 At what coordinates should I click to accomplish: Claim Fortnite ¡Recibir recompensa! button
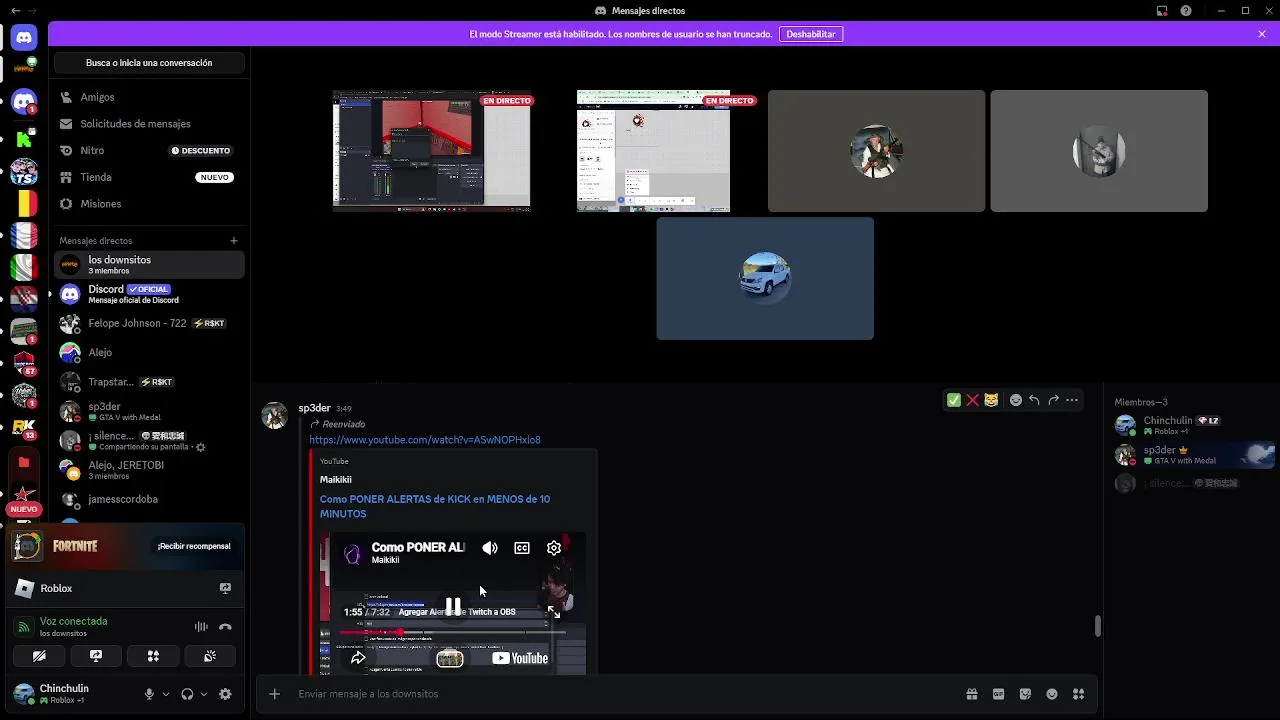(x=194, y=546)
